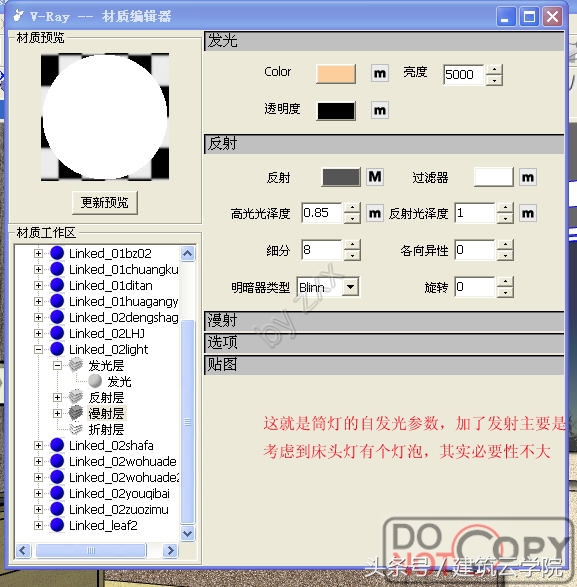
Task: Open the 明暗器类型 Blinn dropdown
Action: click(350, 287)
